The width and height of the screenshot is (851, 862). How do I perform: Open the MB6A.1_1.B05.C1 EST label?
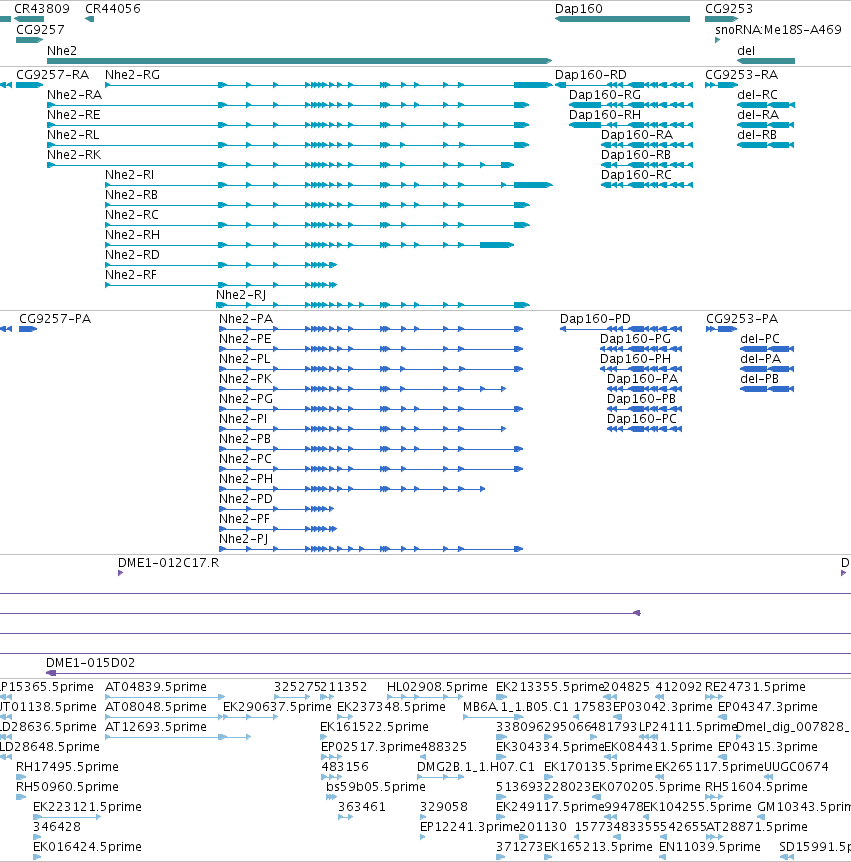516,706
